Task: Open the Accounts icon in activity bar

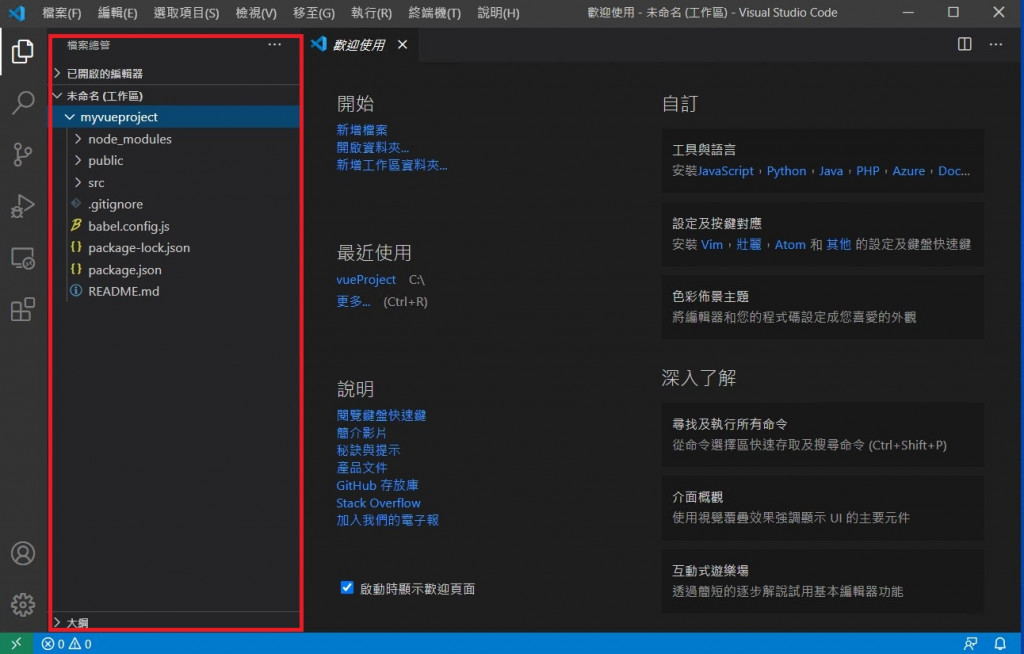Action: pos(23,553)
